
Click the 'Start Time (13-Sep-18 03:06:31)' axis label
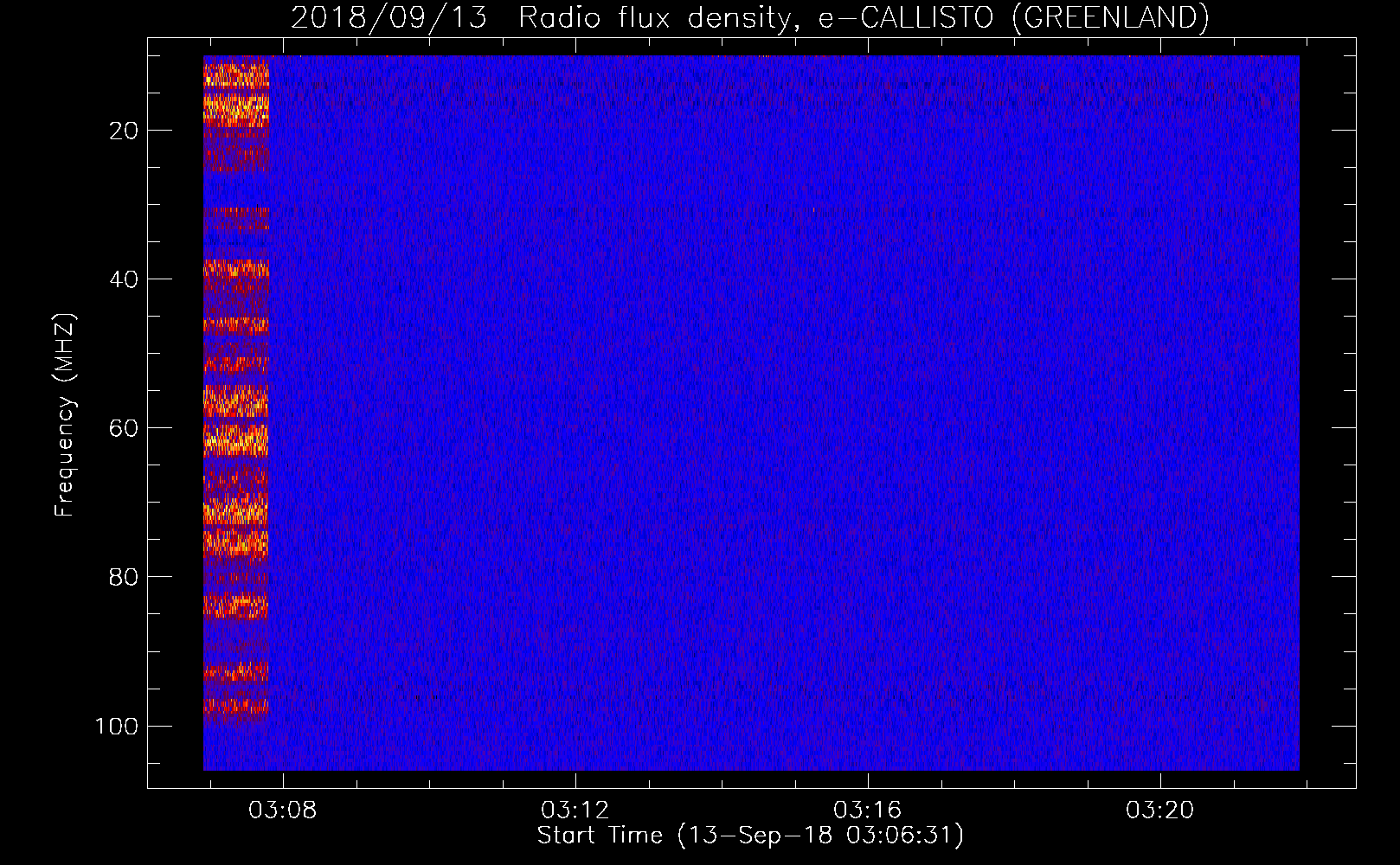point(750,836)
